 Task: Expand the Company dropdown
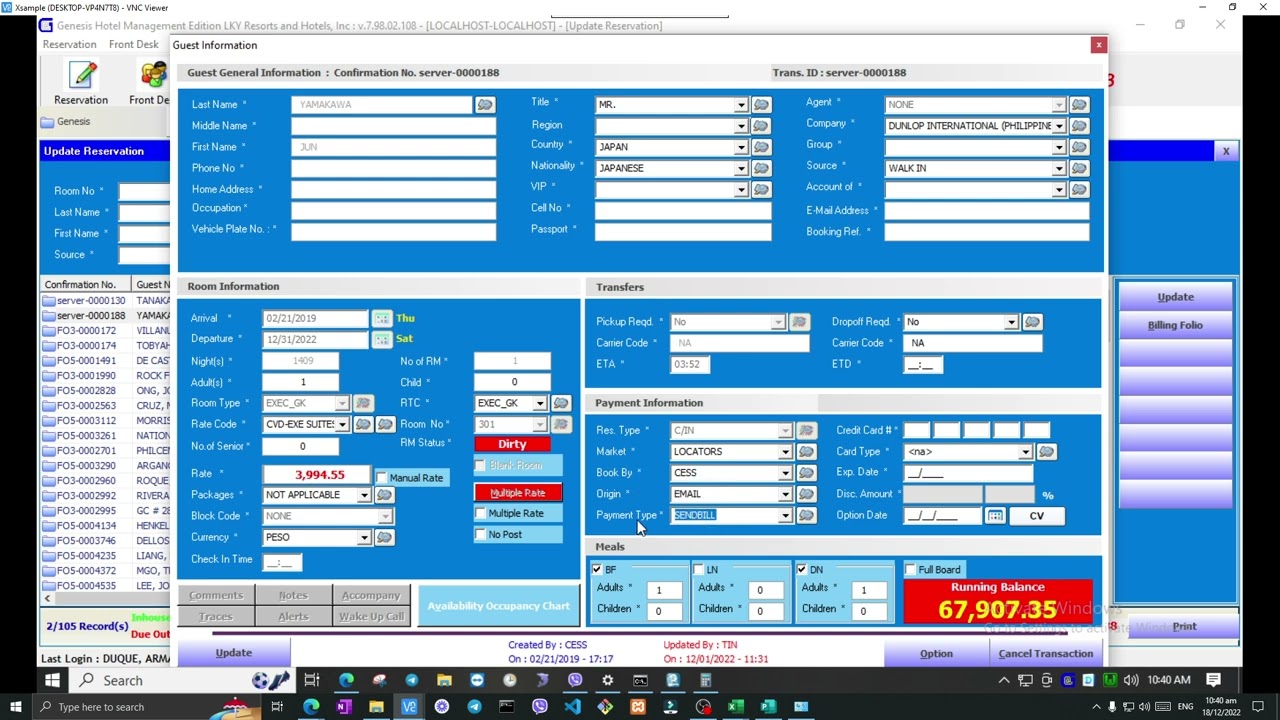click(1059, 126)
